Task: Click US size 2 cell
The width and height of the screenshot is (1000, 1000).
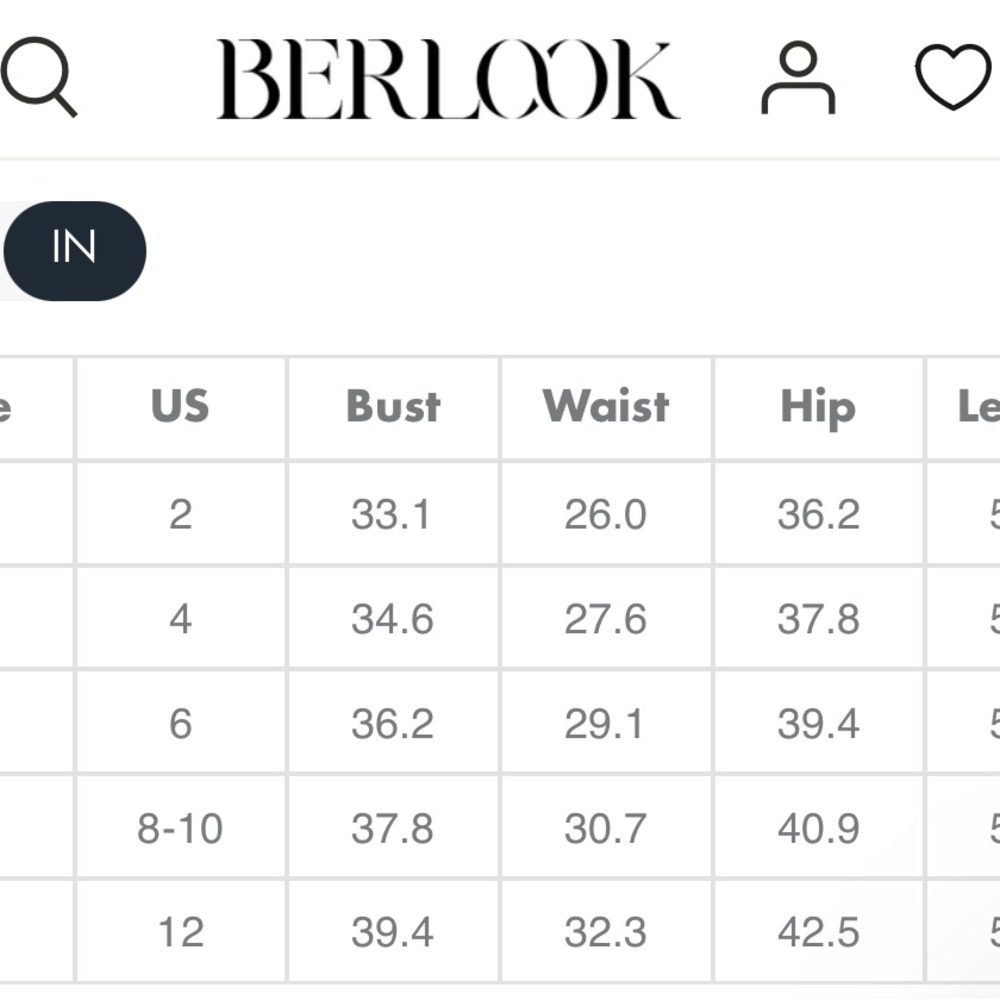Action: [x=180, y=514]
